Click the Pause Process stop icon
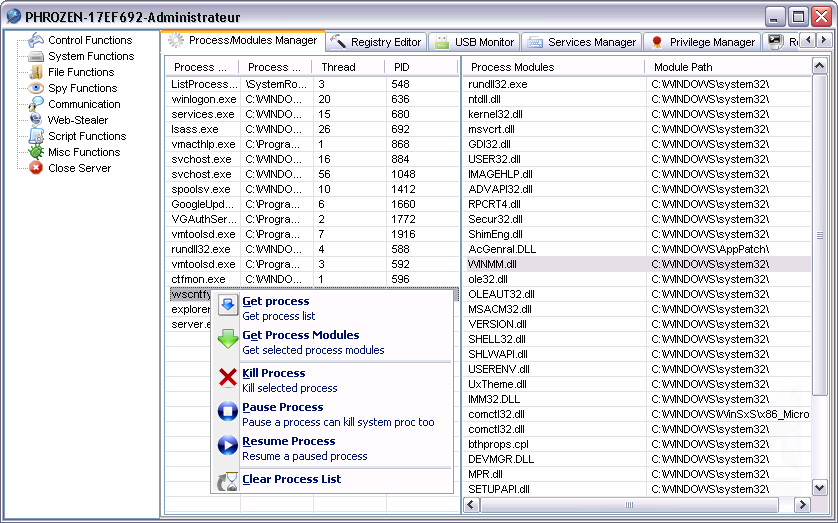Image resolution: width=838 pixels, height=523 pixels. tap(227, 412)
